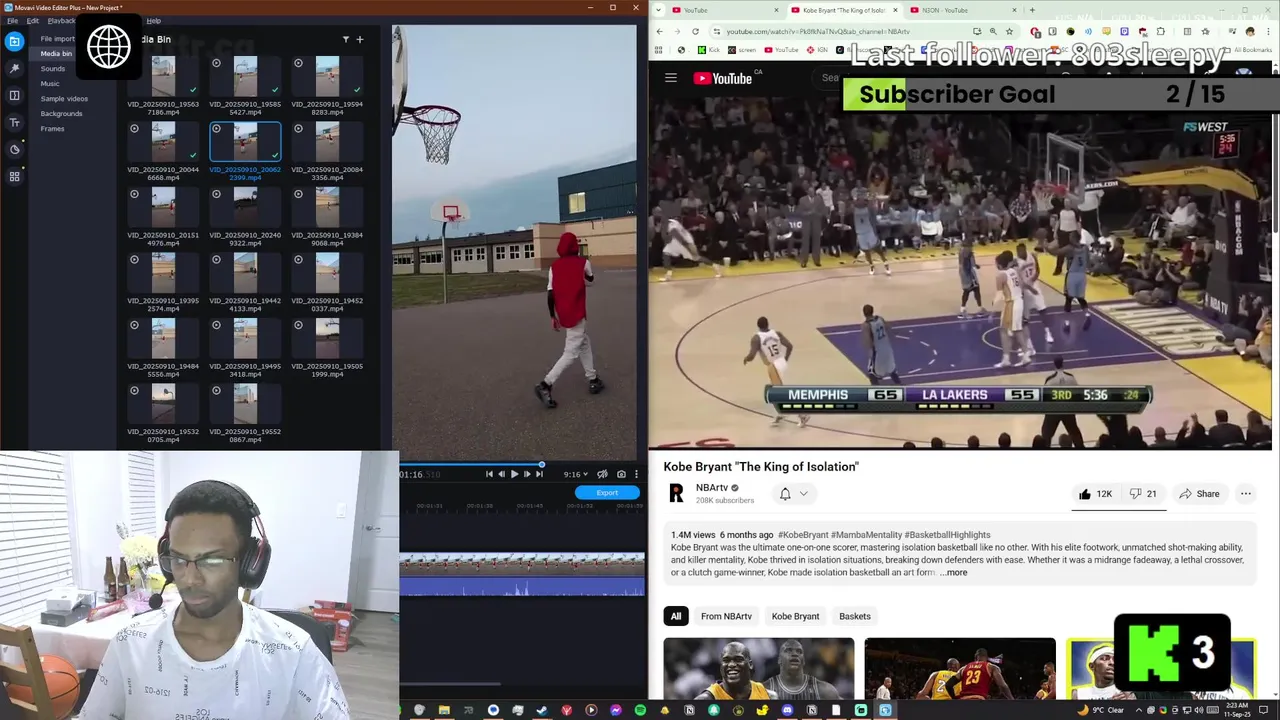Select the Media bin category
The image size is (1280, 720).
56,54
